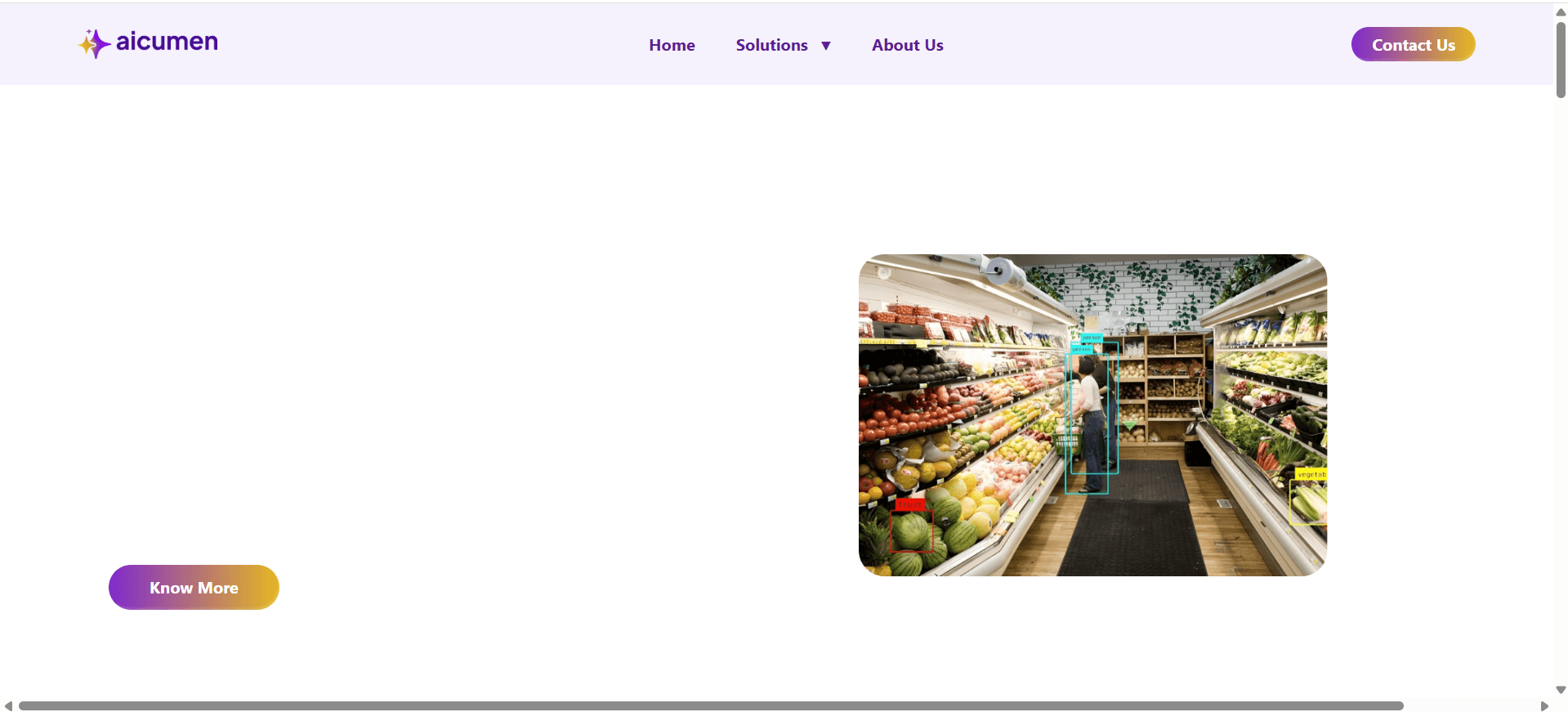Click the scroll left arrow
This screenshot has height=712, width=1568.
coord(8,705)
